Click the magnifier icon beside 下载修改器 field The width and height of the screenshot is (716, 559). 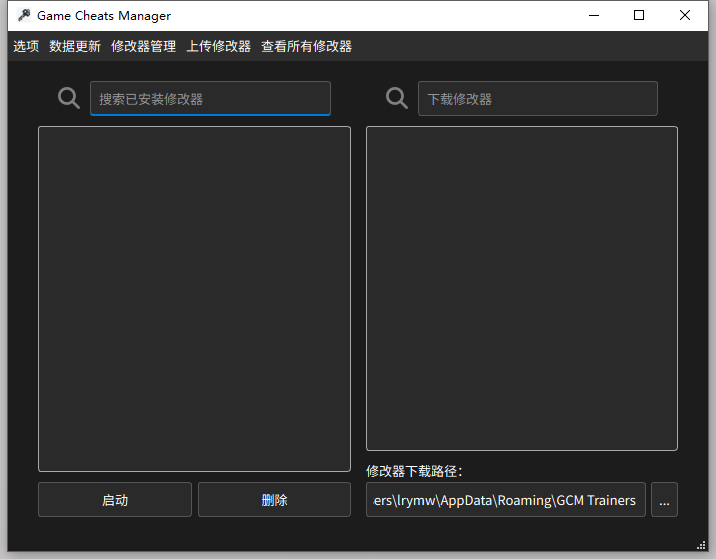click(x=397, y=98)
